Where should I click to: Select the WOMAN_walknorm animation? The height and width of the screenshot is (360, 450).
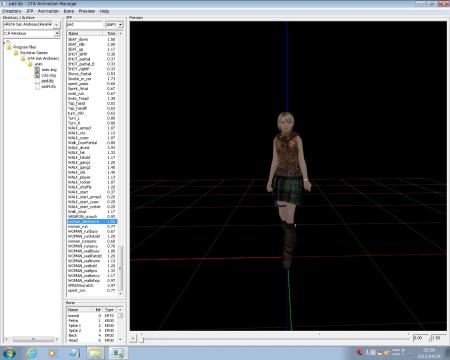pos(92,261)
